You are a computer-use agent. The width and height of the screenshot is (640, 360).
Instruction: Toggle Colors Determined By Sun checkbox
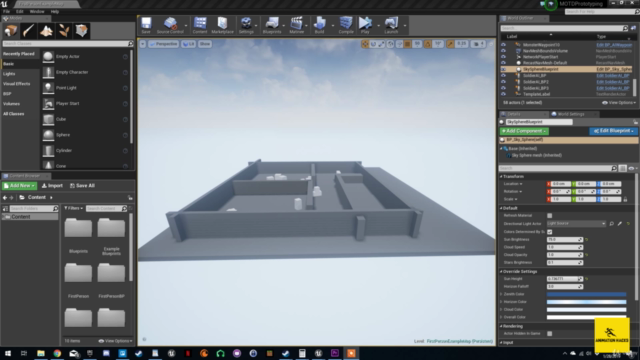coord(550,231)
